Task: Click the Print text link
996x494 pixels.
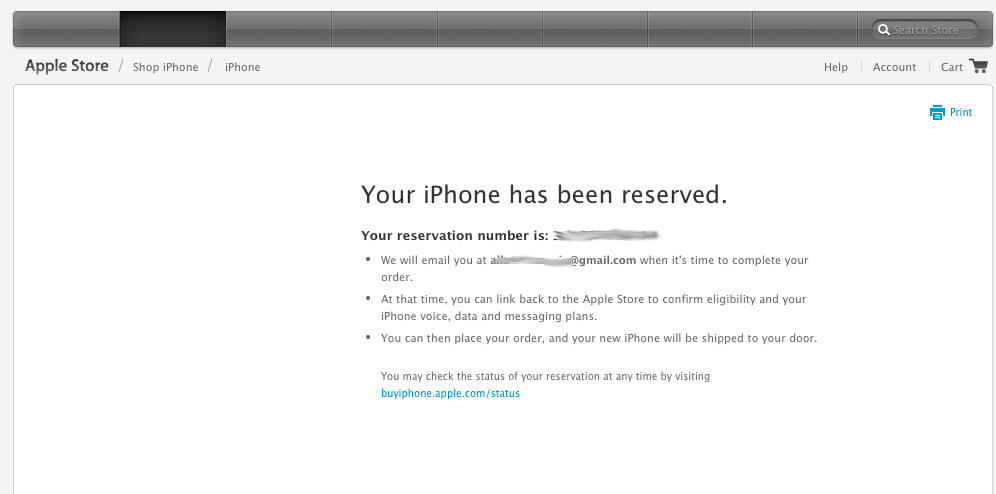Action: tap(960, 112)
